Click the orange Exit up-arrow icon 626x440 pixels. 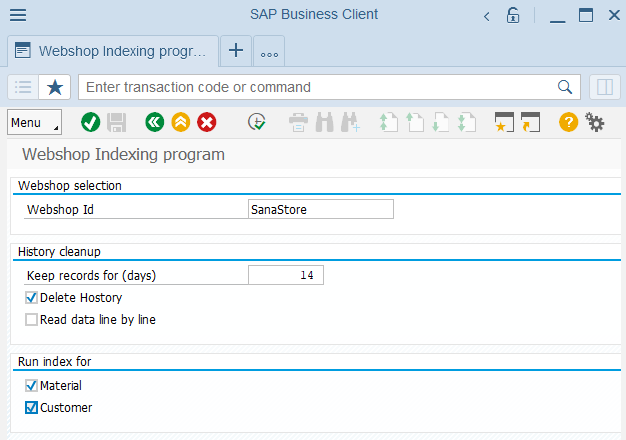click(181, 122)
